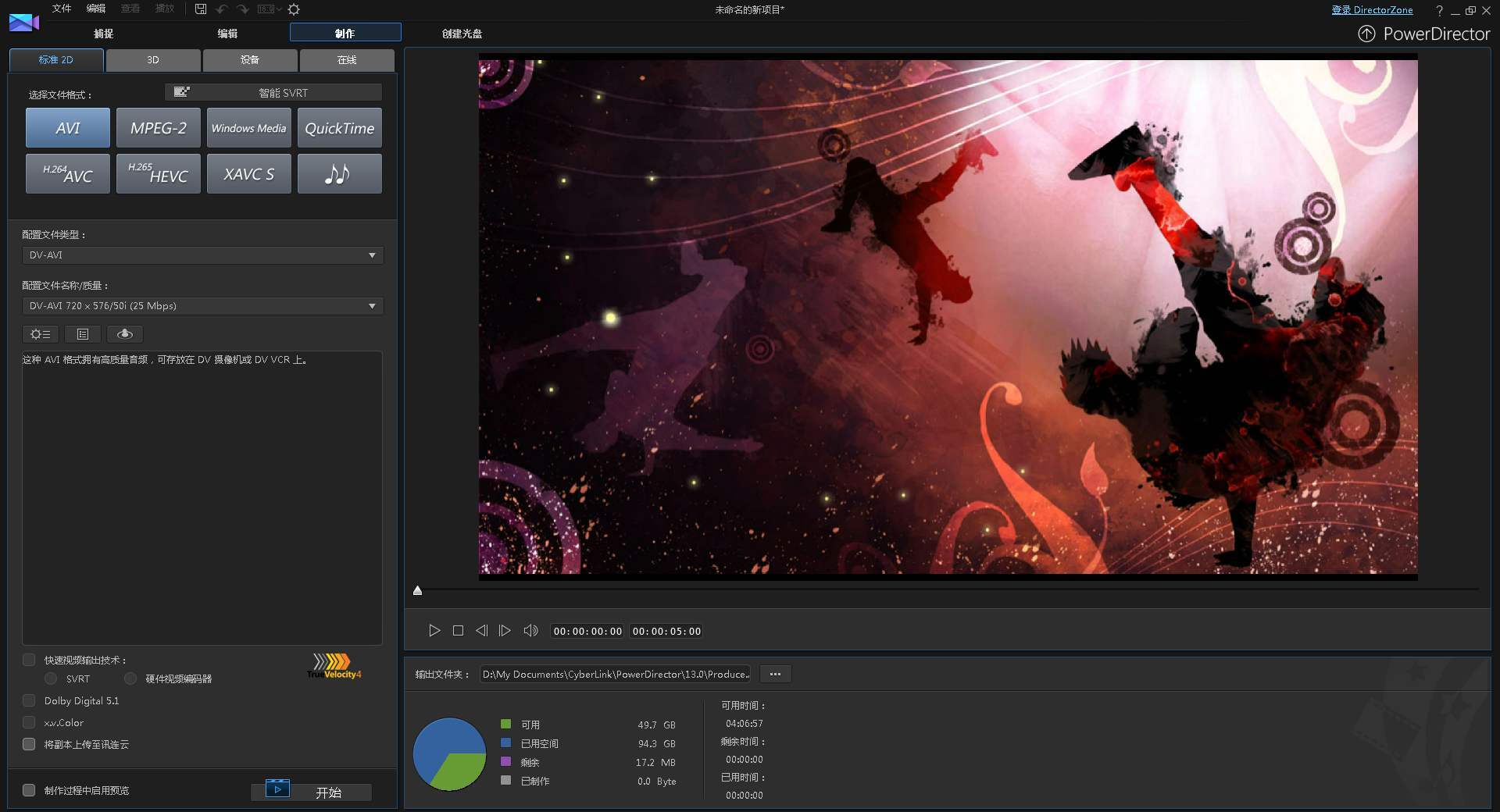Click the profile preview eye icon
This screenshot has height=812, width=1500.
(x=125, y=334)
